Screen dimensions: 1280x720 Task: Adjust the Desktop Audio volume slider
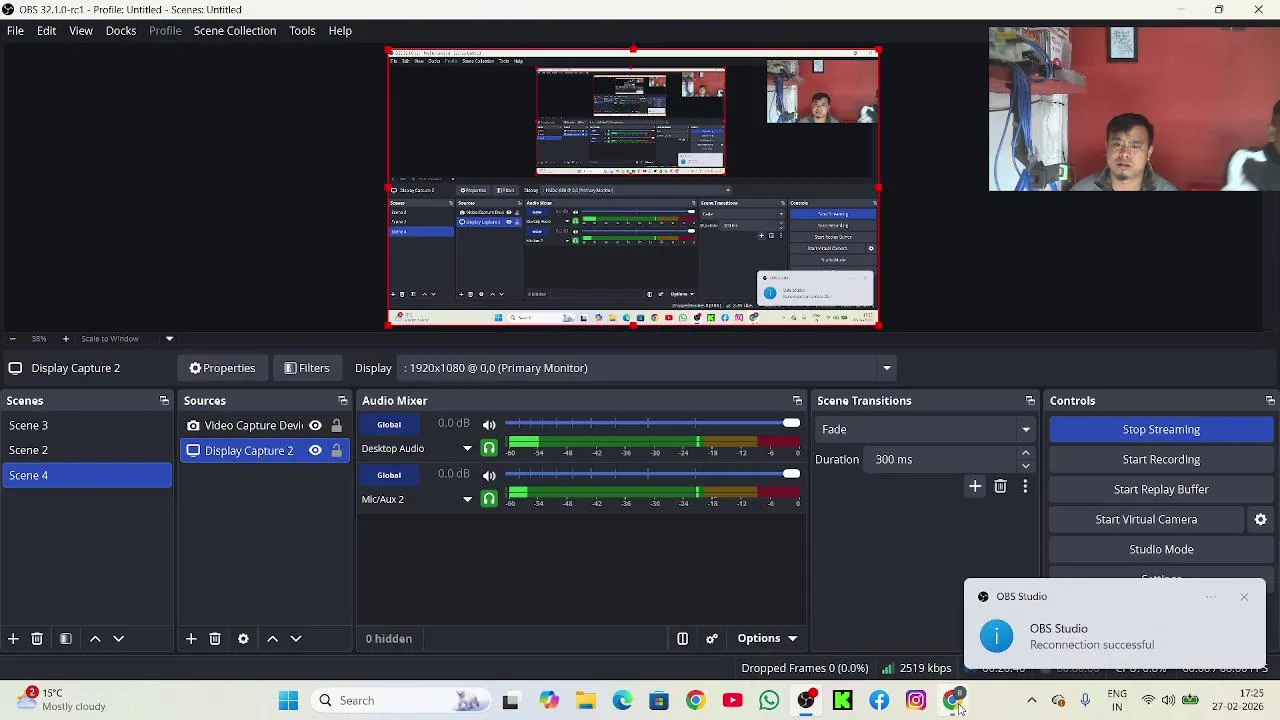click(651, 424)
